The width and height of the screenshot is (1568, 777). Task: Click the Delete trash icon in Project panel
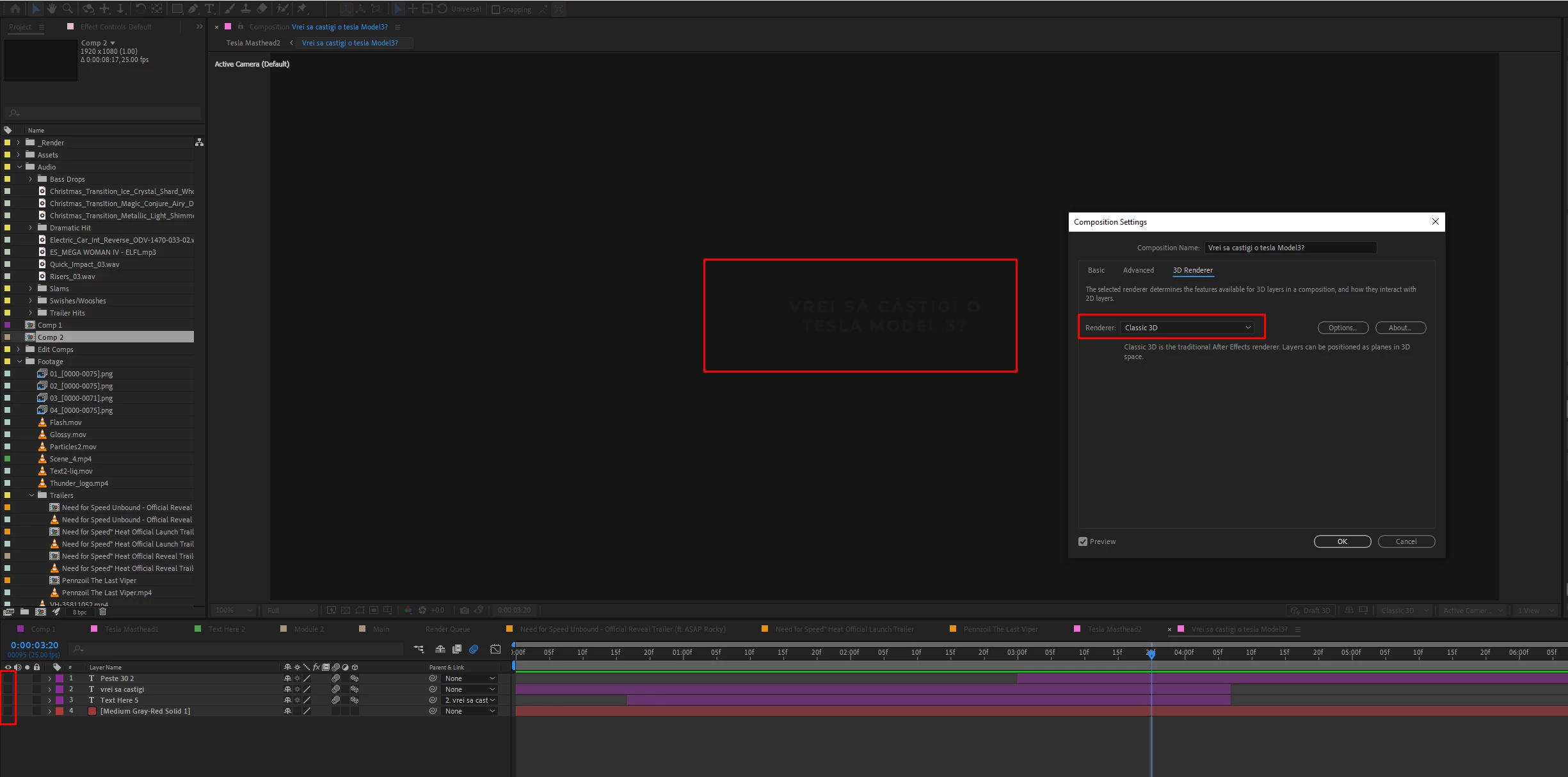[x=102, y=612]
